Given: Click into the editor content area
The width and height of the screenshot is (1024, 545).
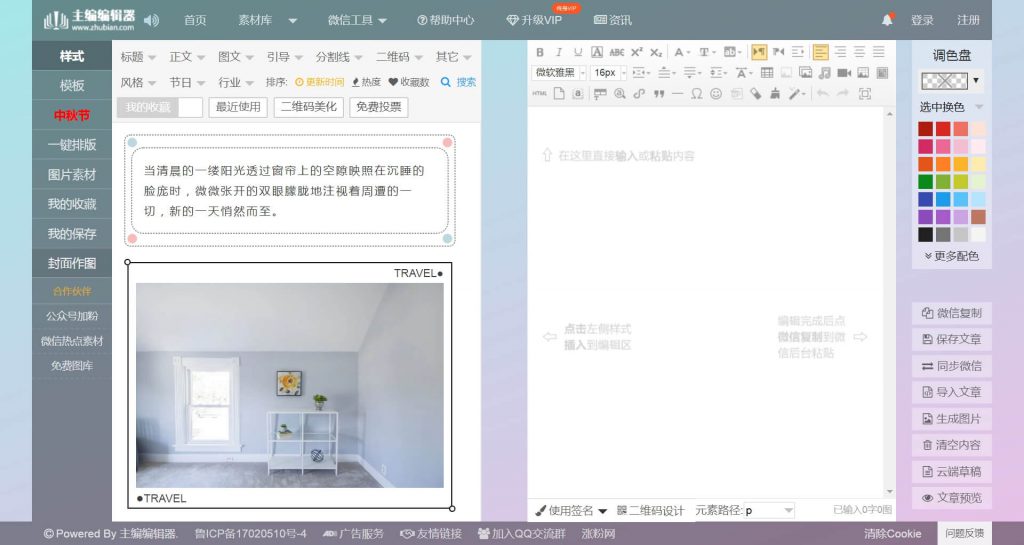Looking at the screenshot, I should 707,304.
